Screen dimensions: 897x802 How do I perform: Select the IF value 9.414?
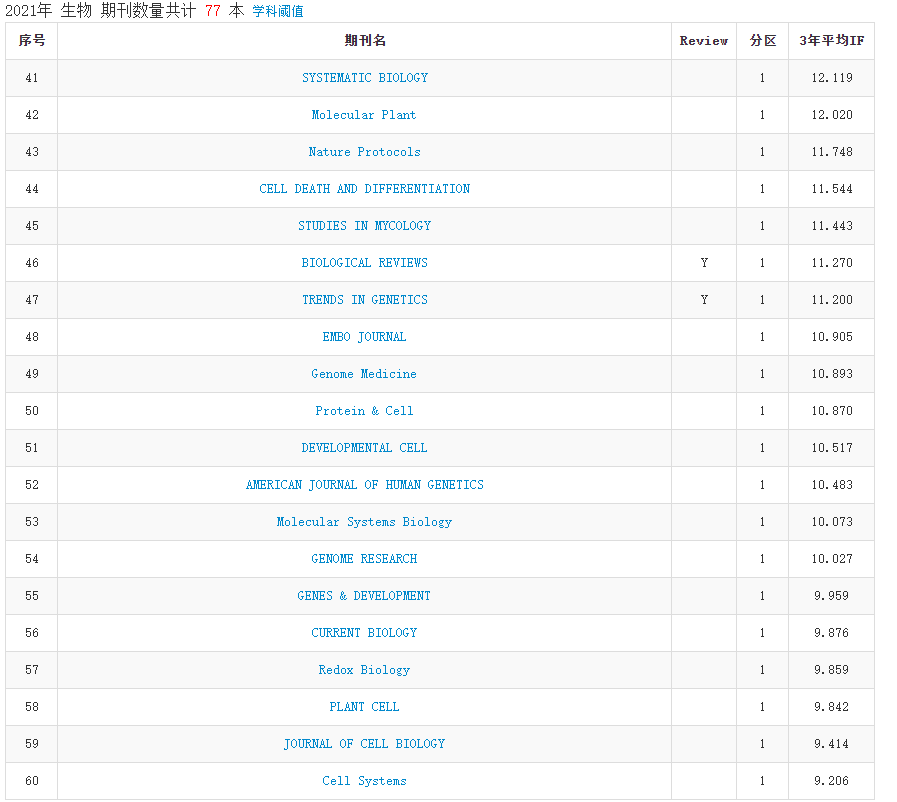[832, 744]
